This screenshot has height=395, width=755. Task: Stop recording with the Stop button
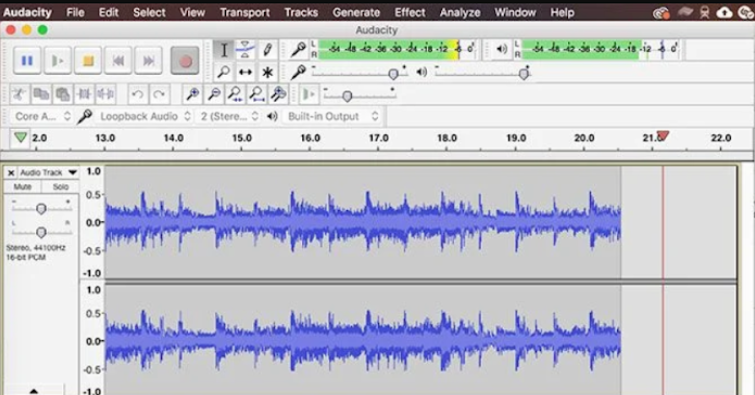coord(88,61)
